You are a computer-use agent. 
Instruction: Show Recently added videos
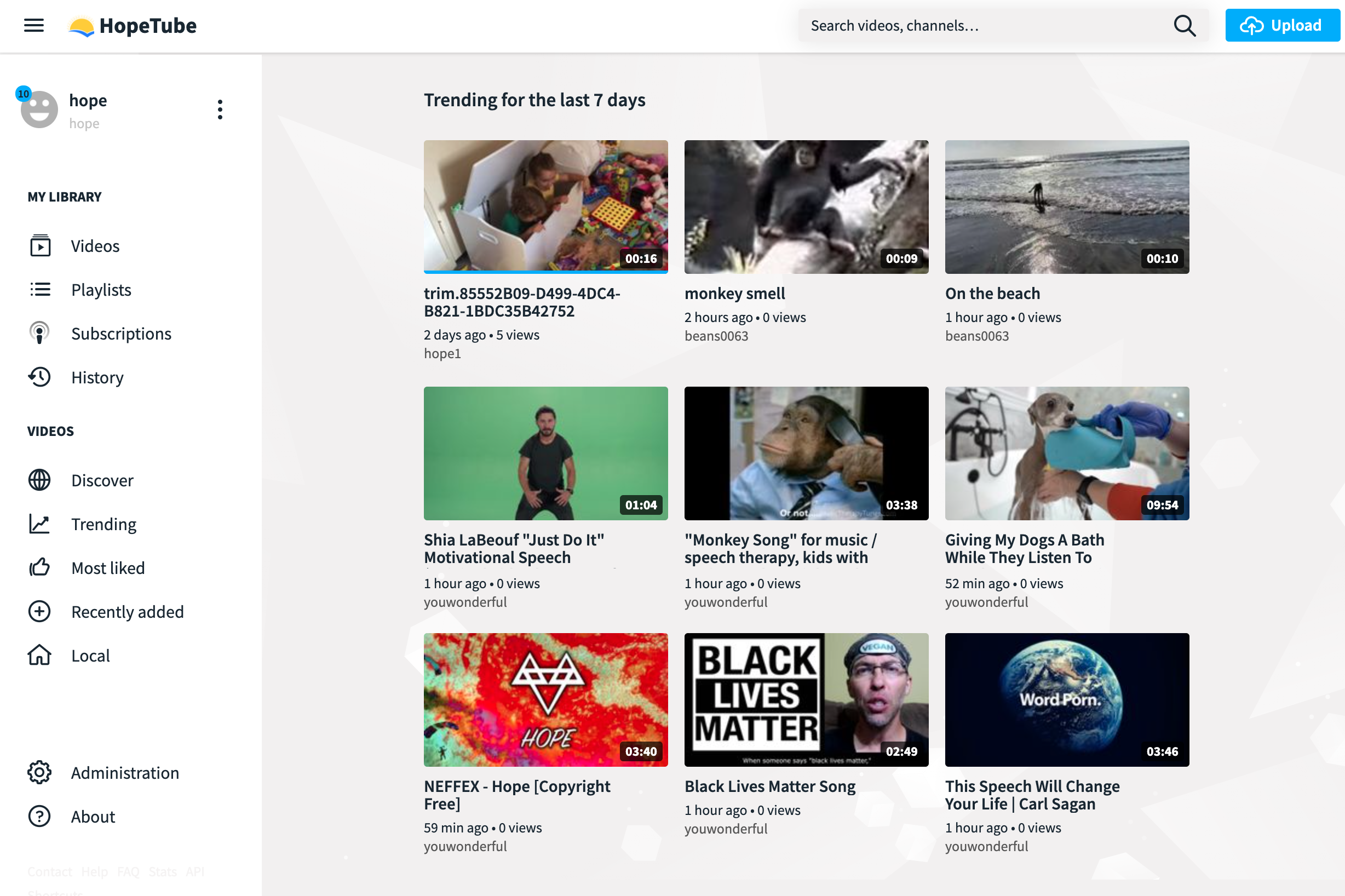click(x=127, y=611)
